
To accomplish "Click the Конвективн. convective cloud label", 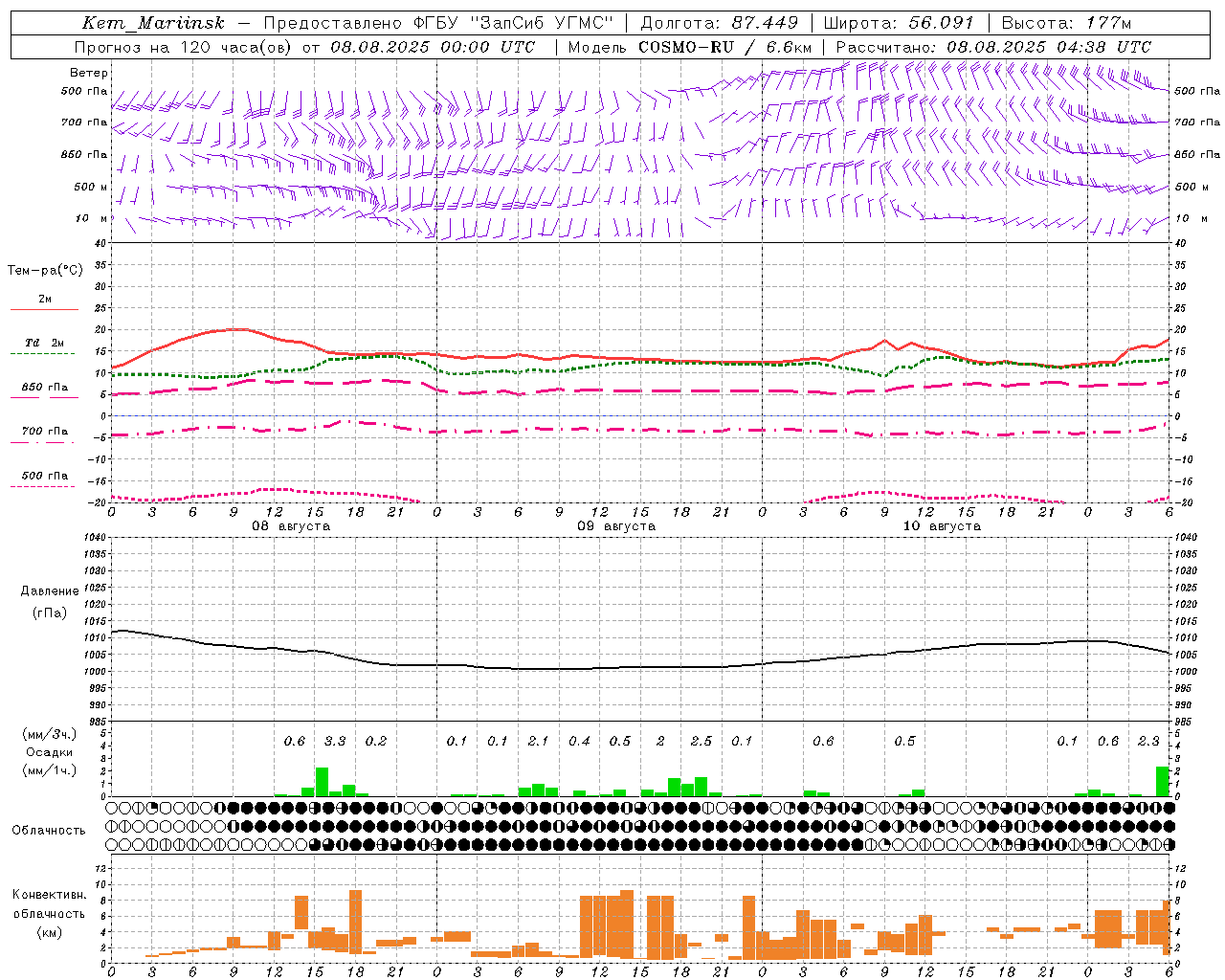I will [49, 895].
